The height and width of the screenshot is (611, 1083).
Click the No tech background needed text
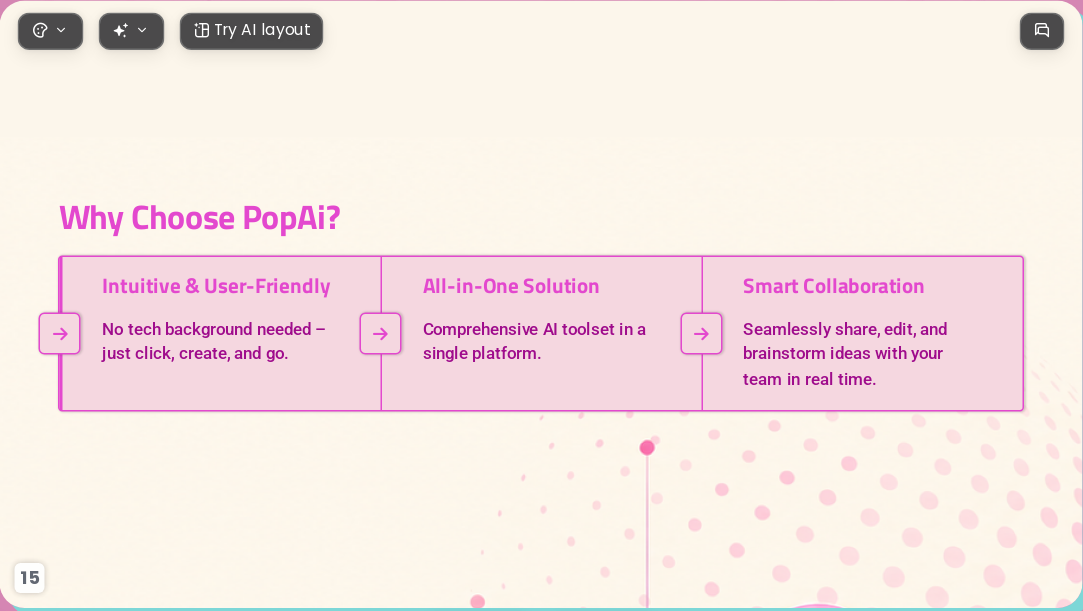pos(213,341)
